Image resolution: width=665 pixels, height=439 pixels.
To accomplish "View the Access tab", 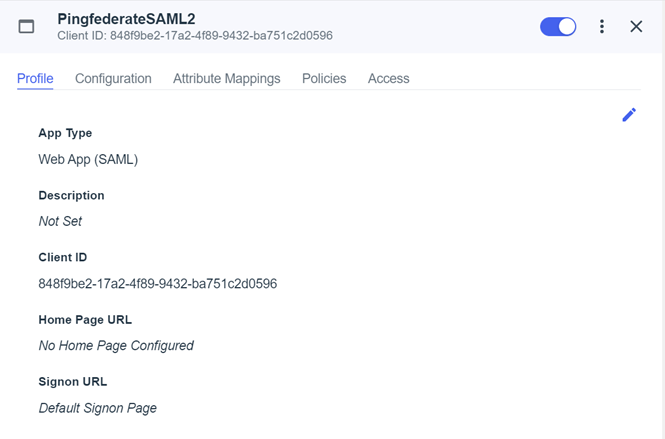I will click(388, 78).
